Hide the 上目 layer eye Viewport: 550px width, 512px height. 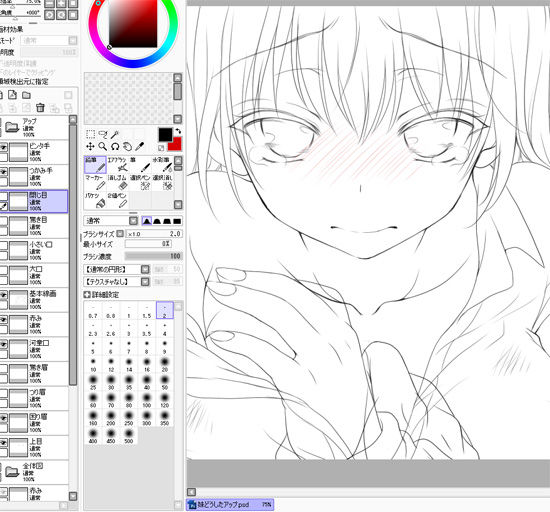[x=3, y=443]
